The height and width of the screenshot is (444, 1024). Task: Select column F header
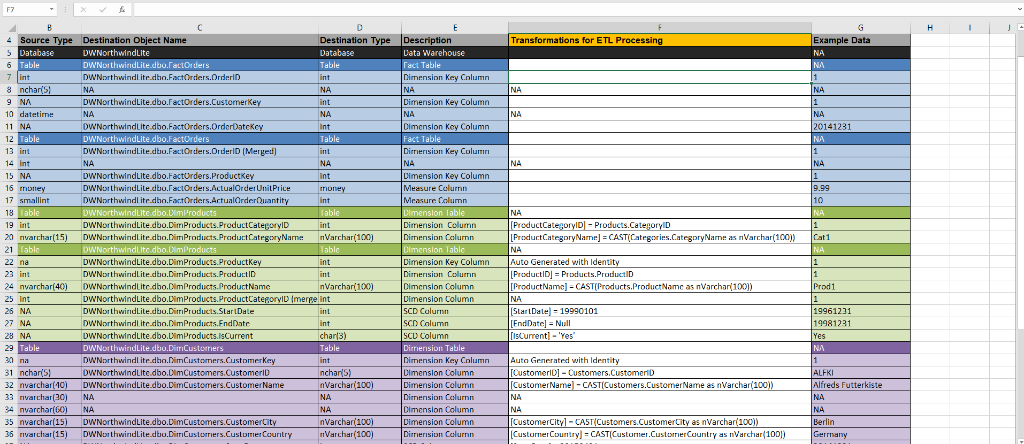pyautogui.click(x=660, y=27)
